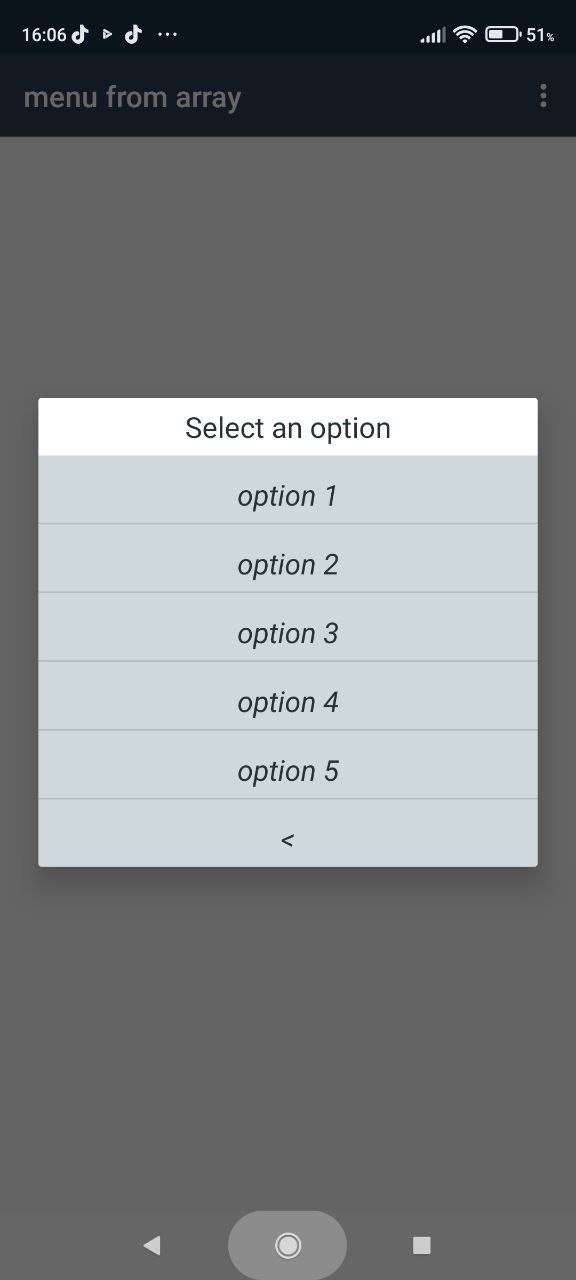This screenshot has width=576, height=1280.
Task: Tap the Select an option header
Action: 288,428
